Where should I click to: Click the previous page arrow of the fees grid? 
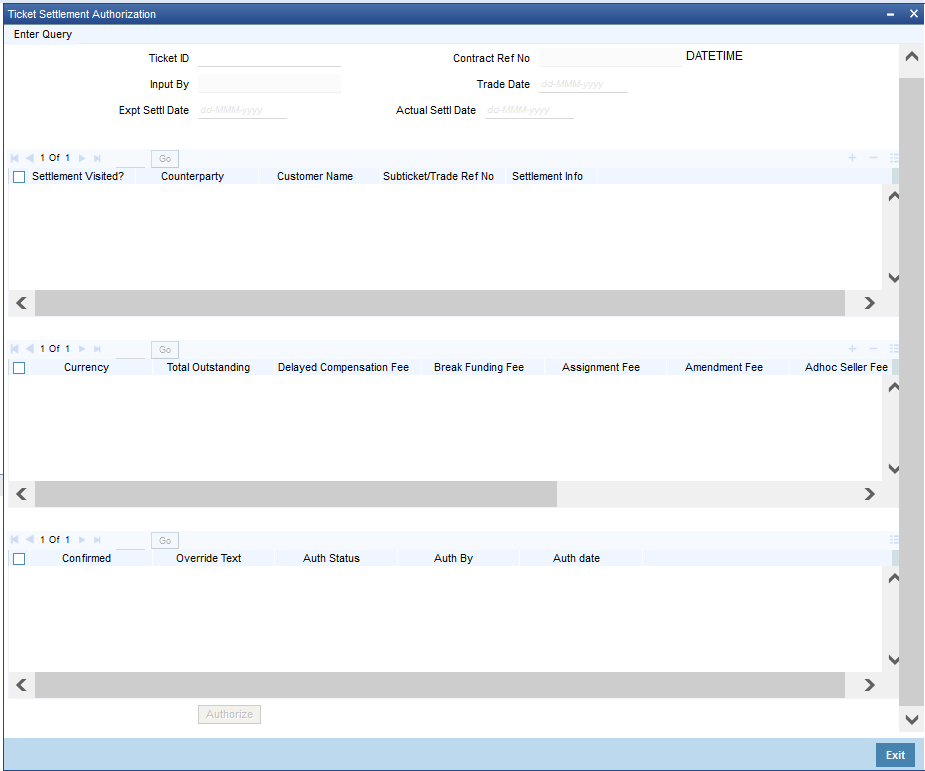[x=28, y=348]
